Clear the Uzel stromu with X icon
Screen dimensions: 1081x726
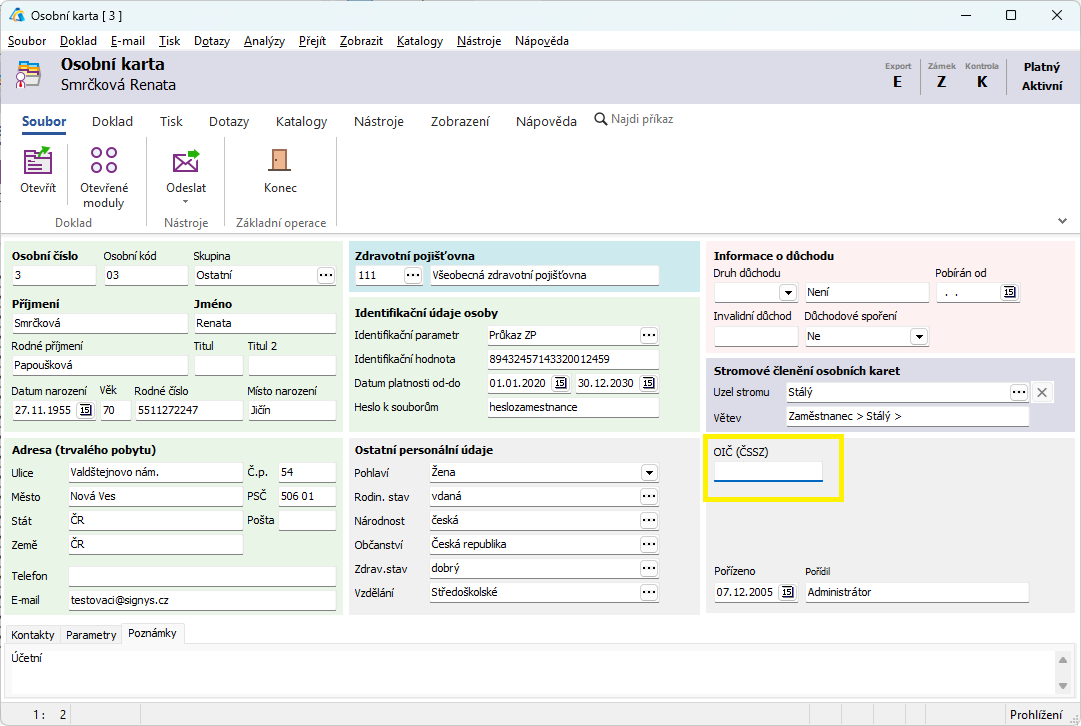(x=1042, y=392)
